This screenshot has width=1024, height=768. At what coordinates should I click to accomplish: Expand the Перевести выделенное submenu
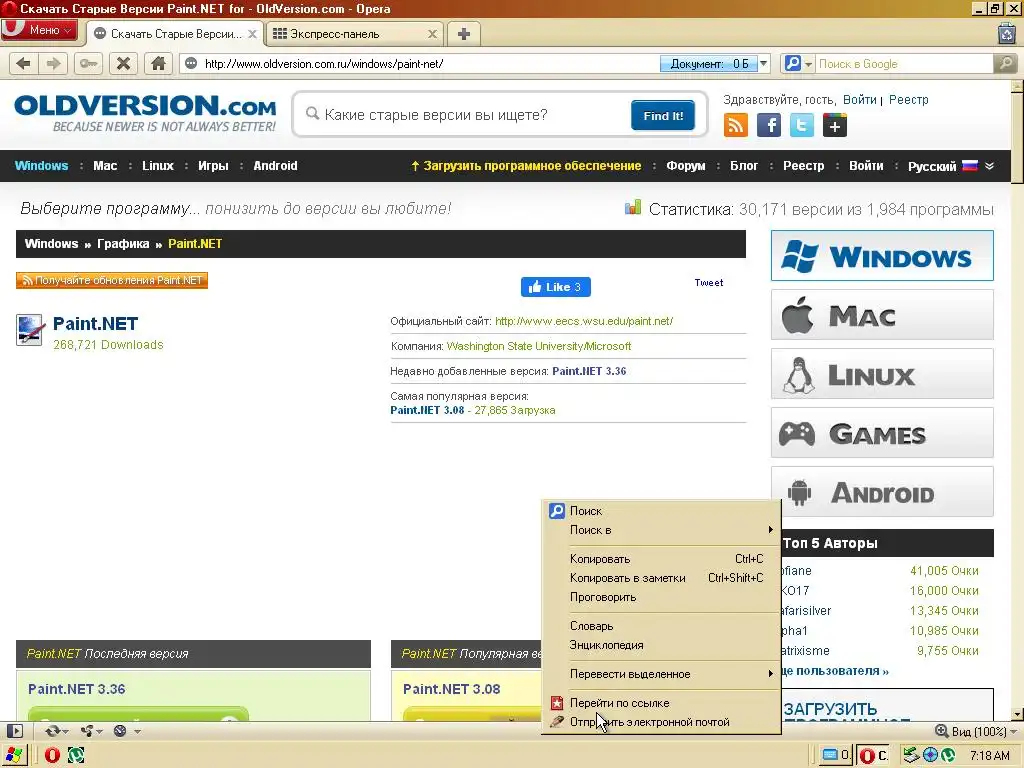tap(662, 674)
